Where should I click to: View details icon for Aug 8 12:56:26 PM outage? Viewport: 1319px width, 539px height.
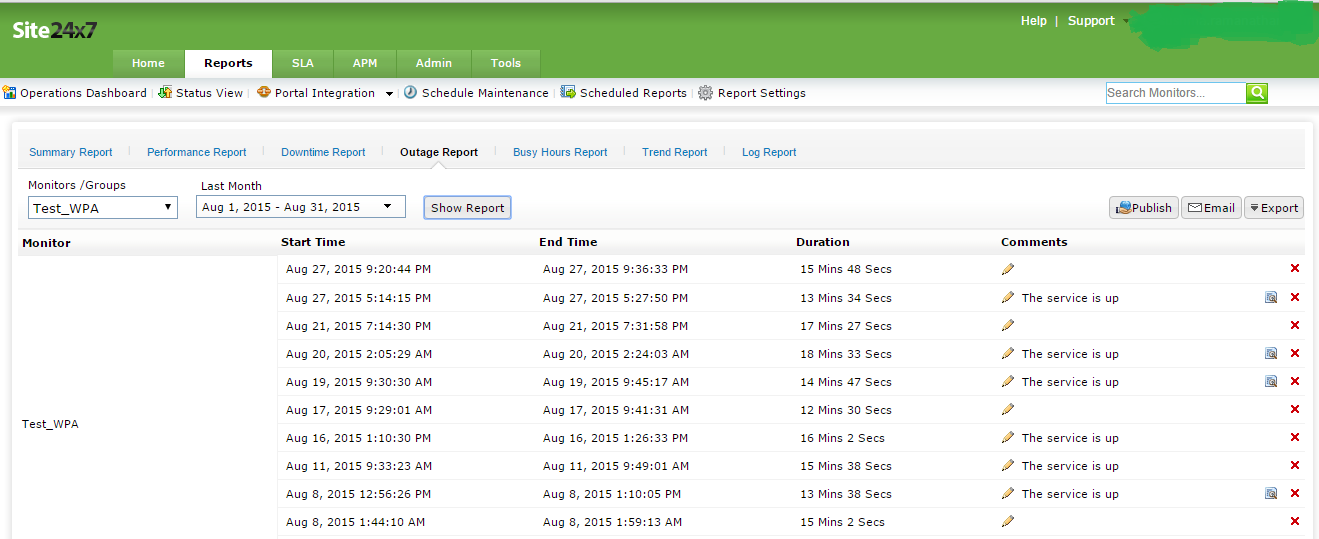pyautogui.click(x=1271, y=494)
